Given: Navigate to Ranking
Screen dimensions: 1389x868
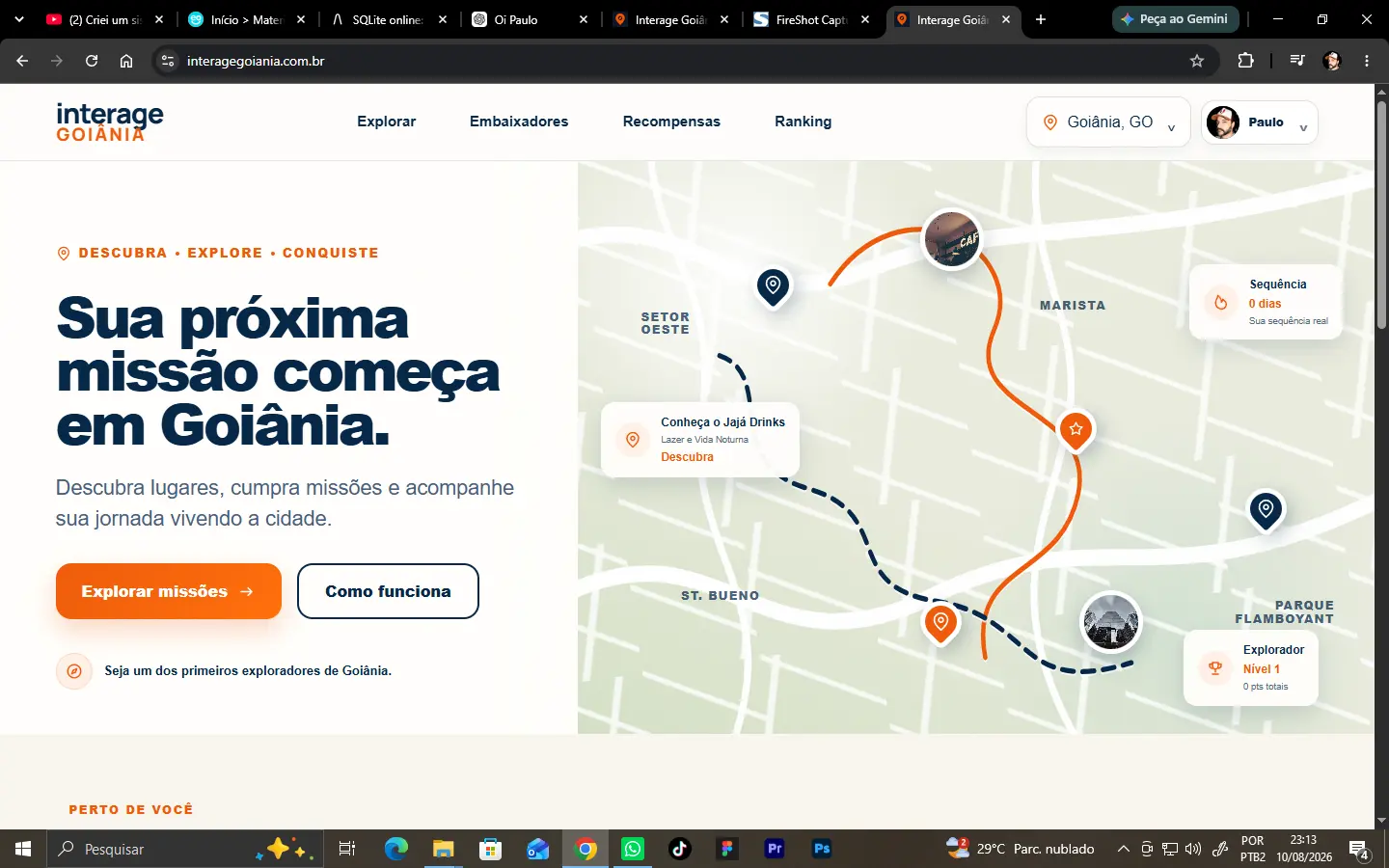Looking at the screenshot, I should [x=803, y=122].
